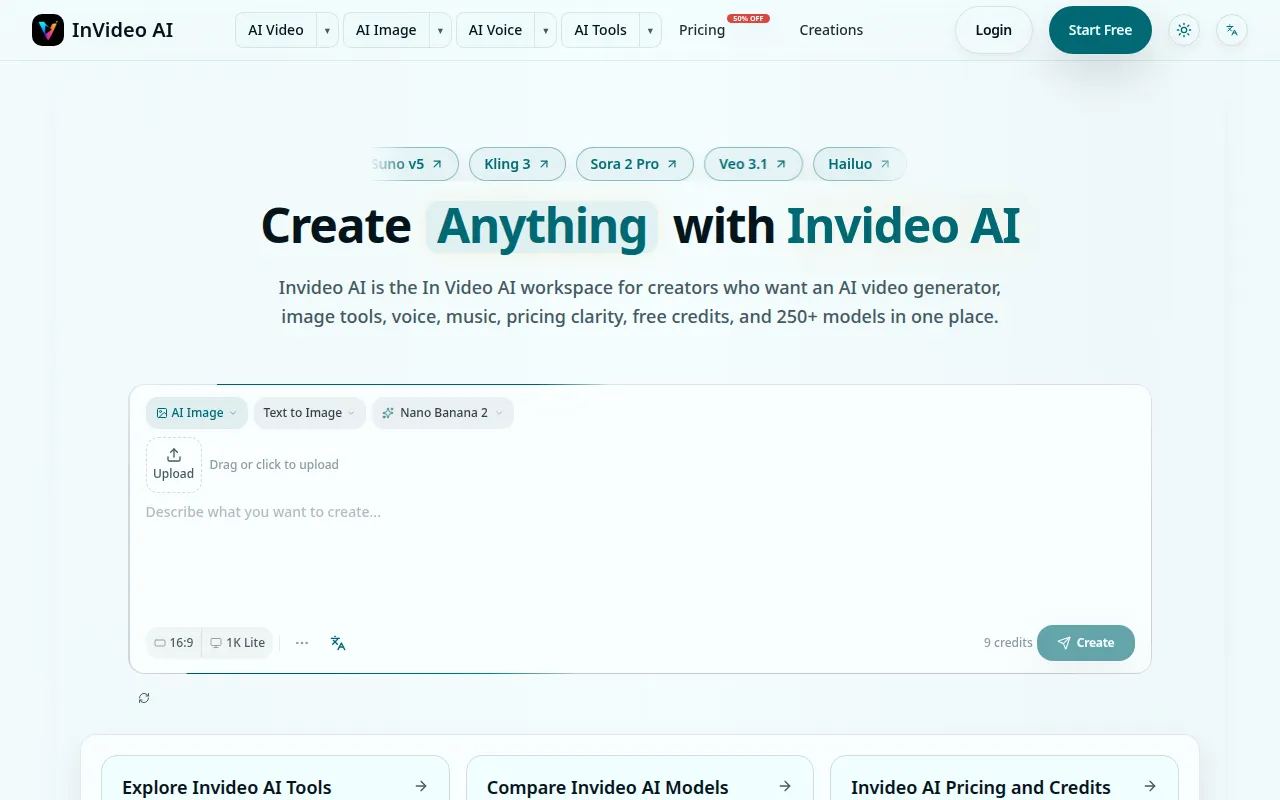
Task: Click the refresh icon below the composer
Action: click(144, 698)
